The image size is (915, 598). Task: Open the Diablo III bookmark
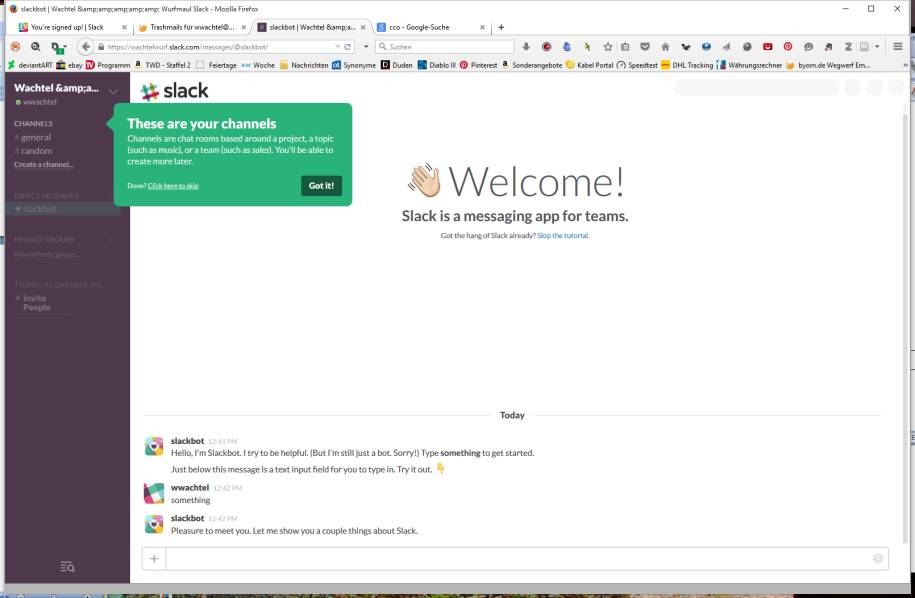pos(436,65)
